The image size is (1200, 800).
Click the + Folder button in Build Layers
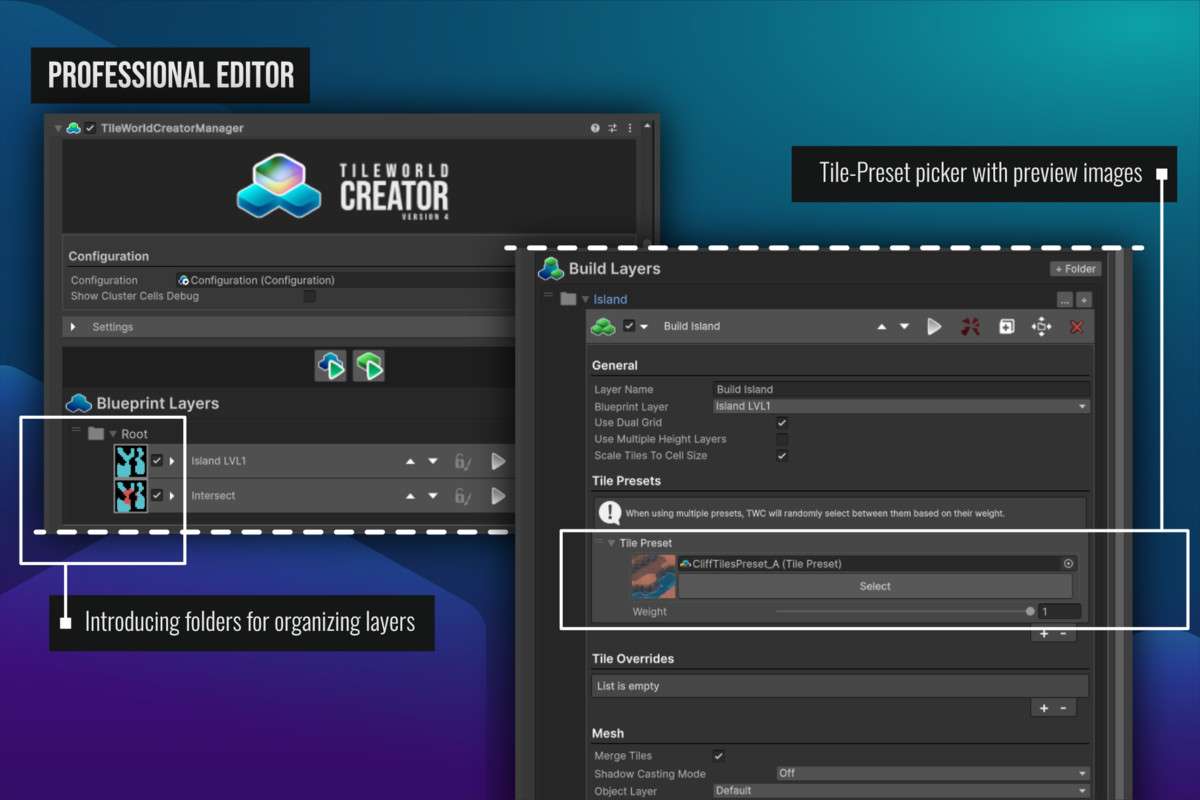click(x=1075, y=269)
